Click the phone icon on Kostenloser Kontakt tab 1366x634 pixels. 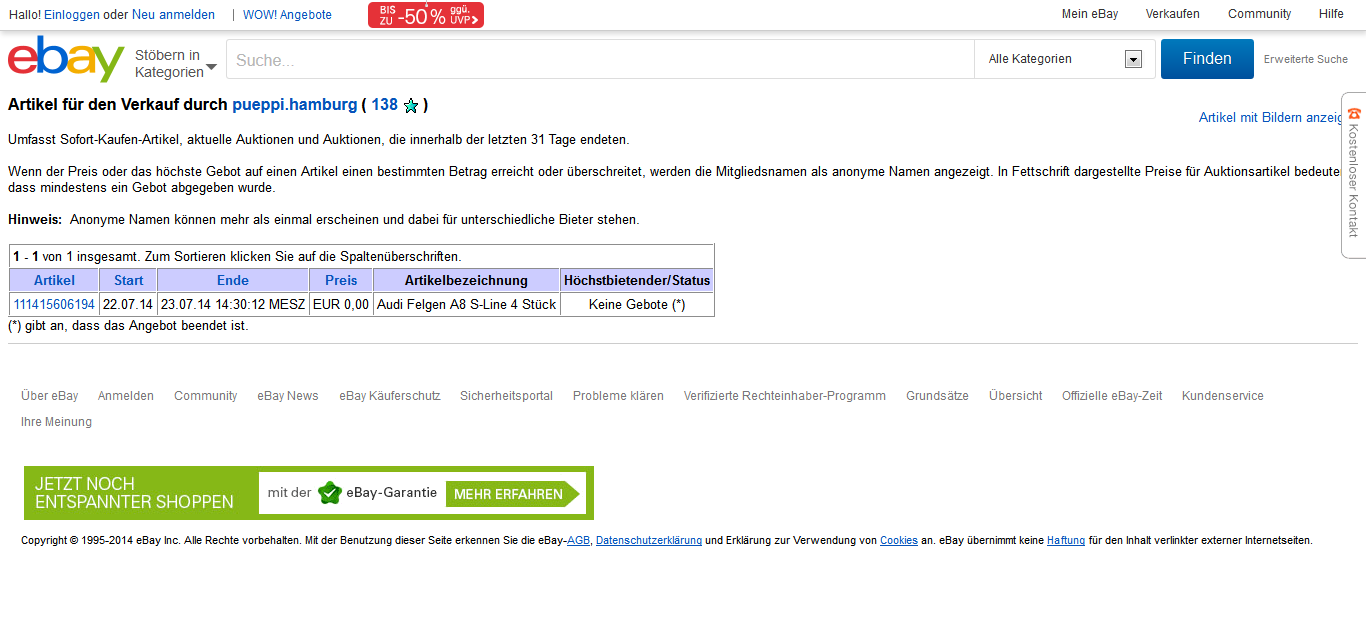point(1354,114)
